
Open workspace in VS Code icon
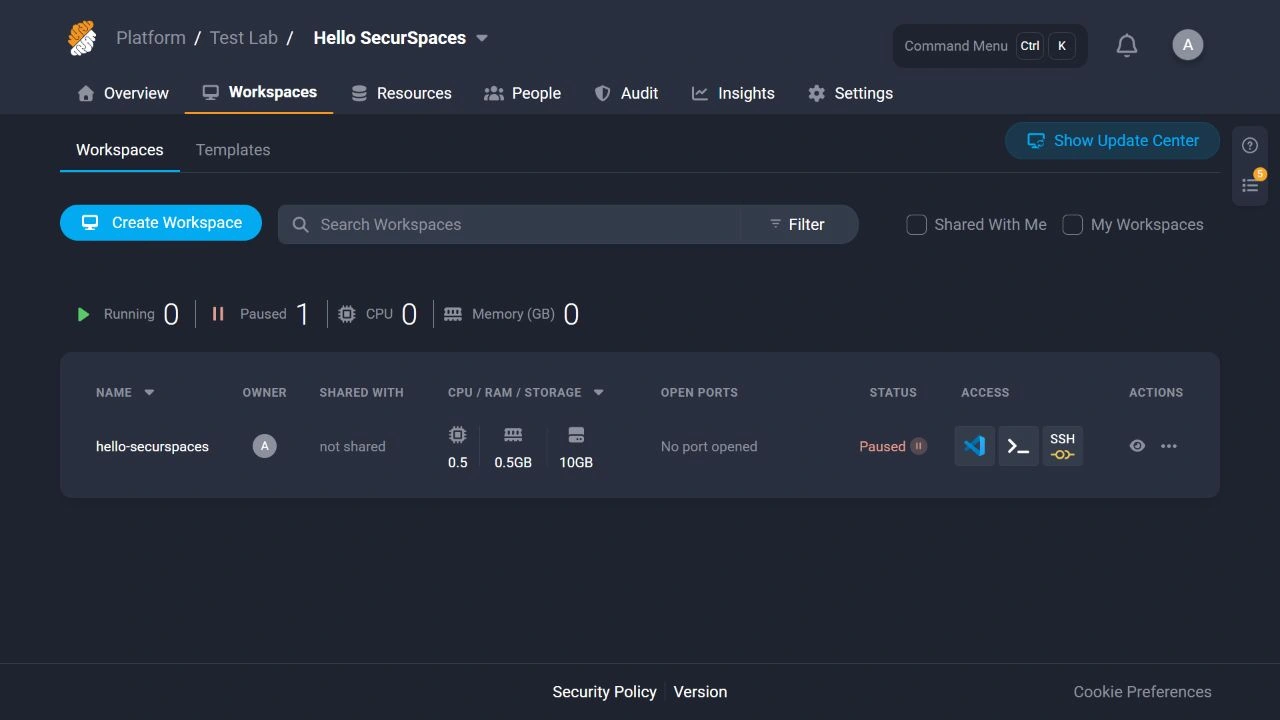974,446
